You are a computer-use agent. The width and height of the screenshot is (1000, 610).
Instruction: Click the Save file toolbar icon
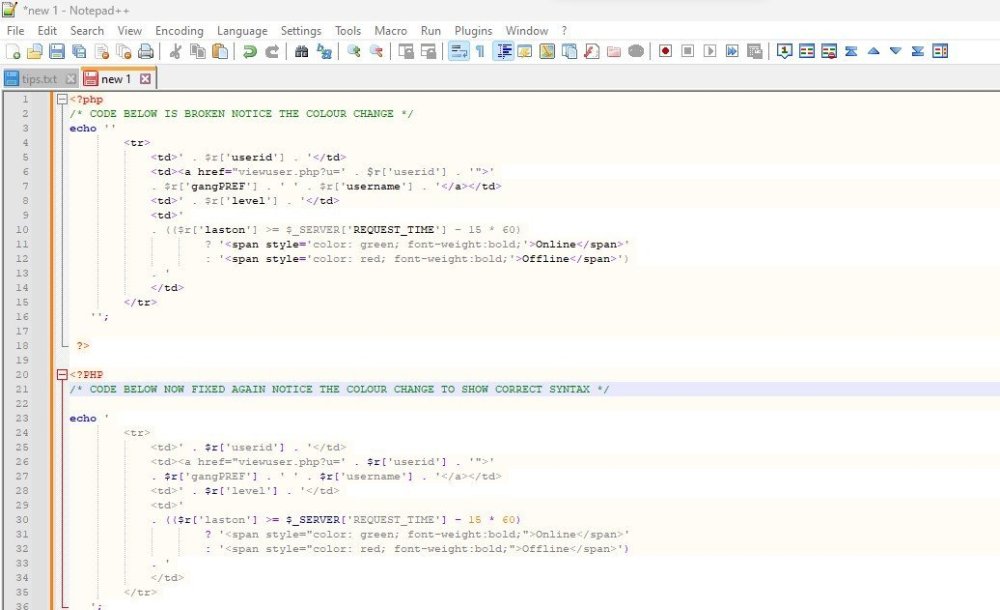pos(57,52)
